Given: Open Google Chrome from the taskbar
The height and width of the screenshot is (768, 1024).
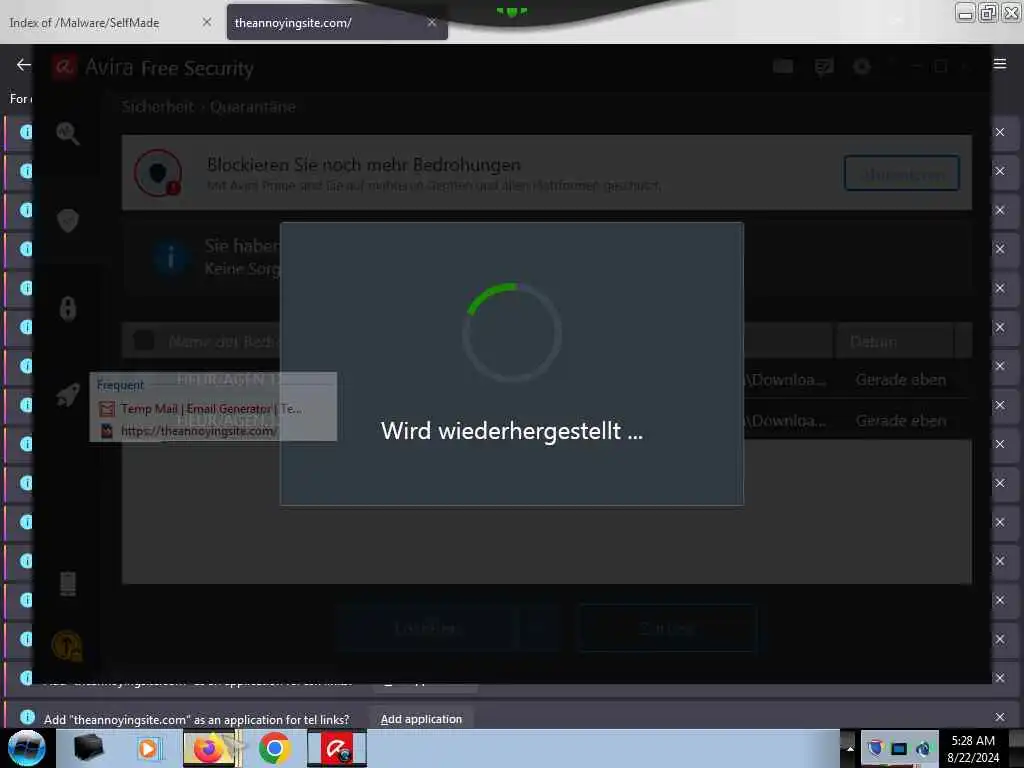Looking at the screenshot, I should pos(274,748).
